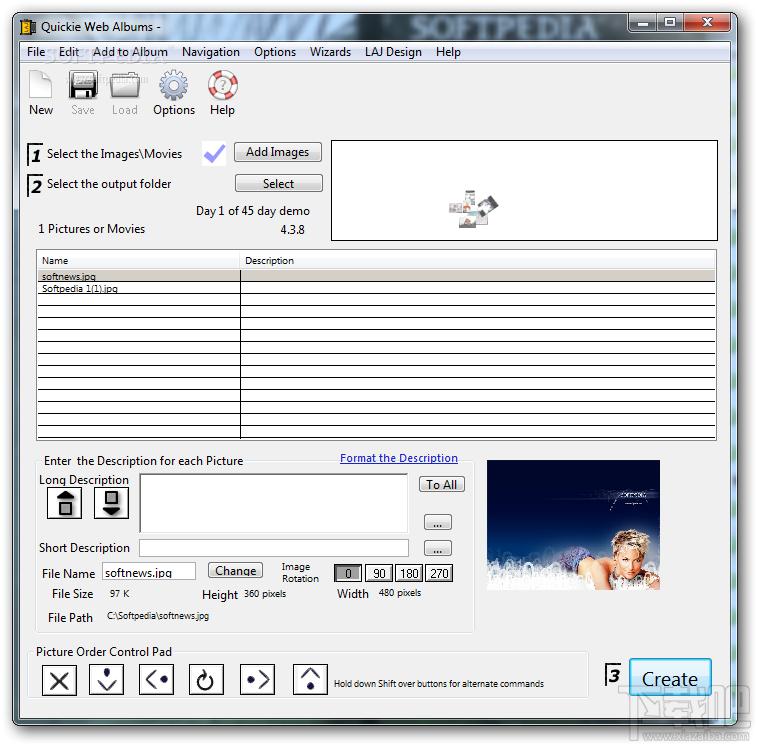The image size is (758, 746).
Task: Click the Create button
Action: (x=670, y=677)
